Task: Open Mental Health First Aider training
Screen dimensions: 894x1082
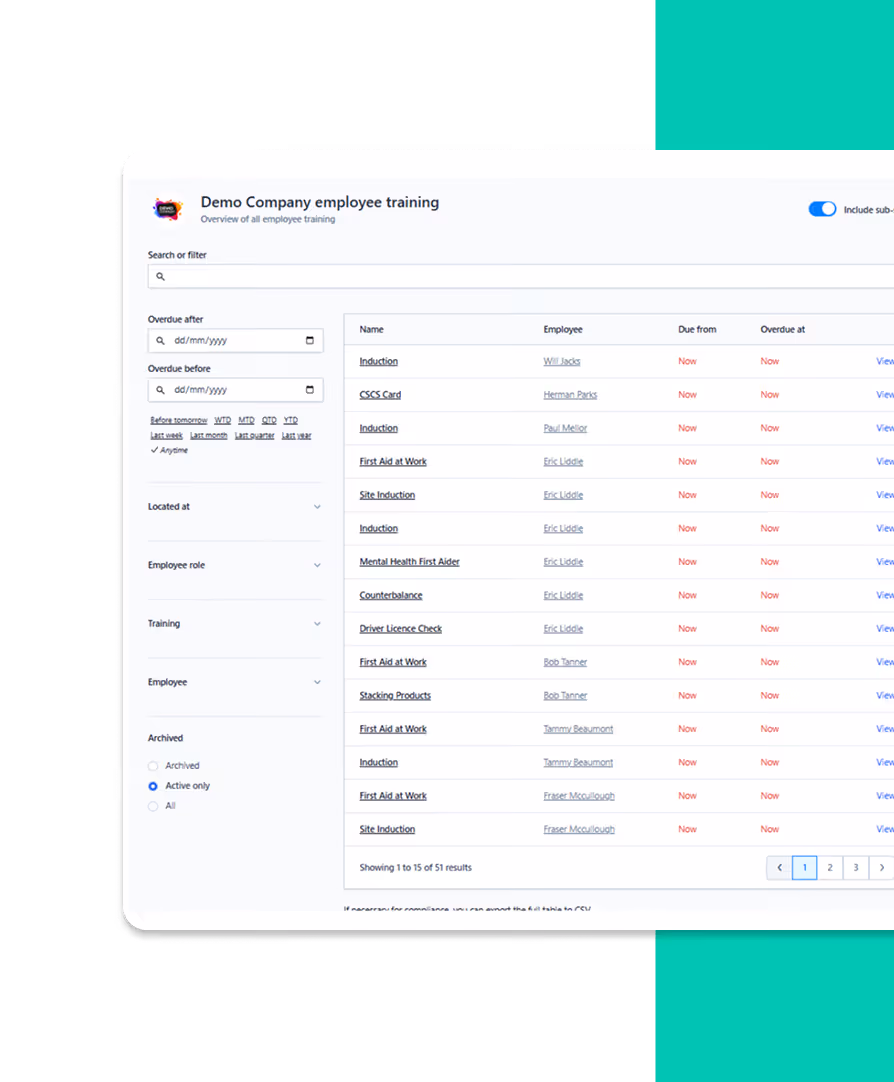Action: (409, 562)
